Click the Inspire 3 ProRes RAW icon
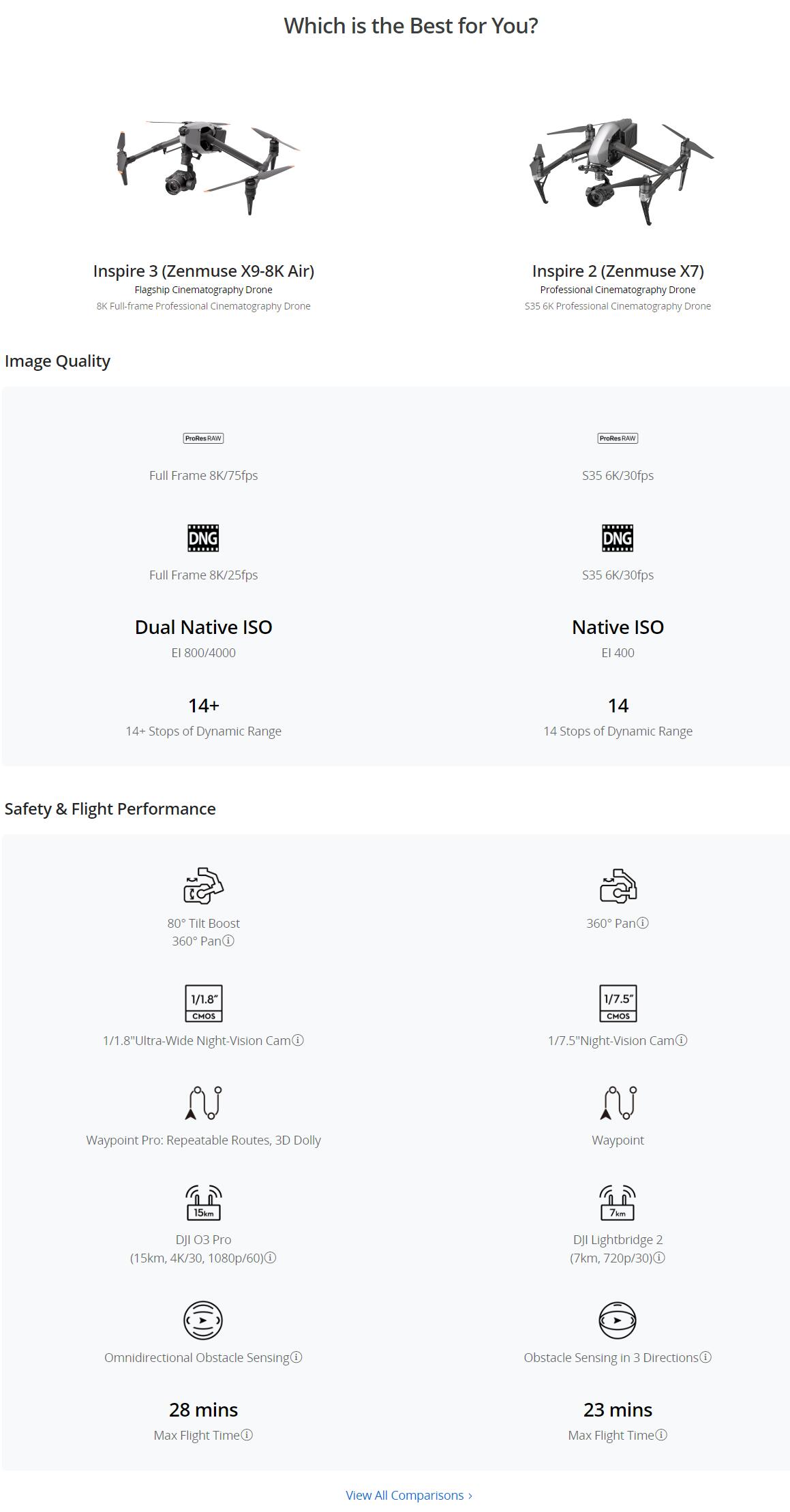This screenshot has height=1512, width=790. [x=203, y=438]
